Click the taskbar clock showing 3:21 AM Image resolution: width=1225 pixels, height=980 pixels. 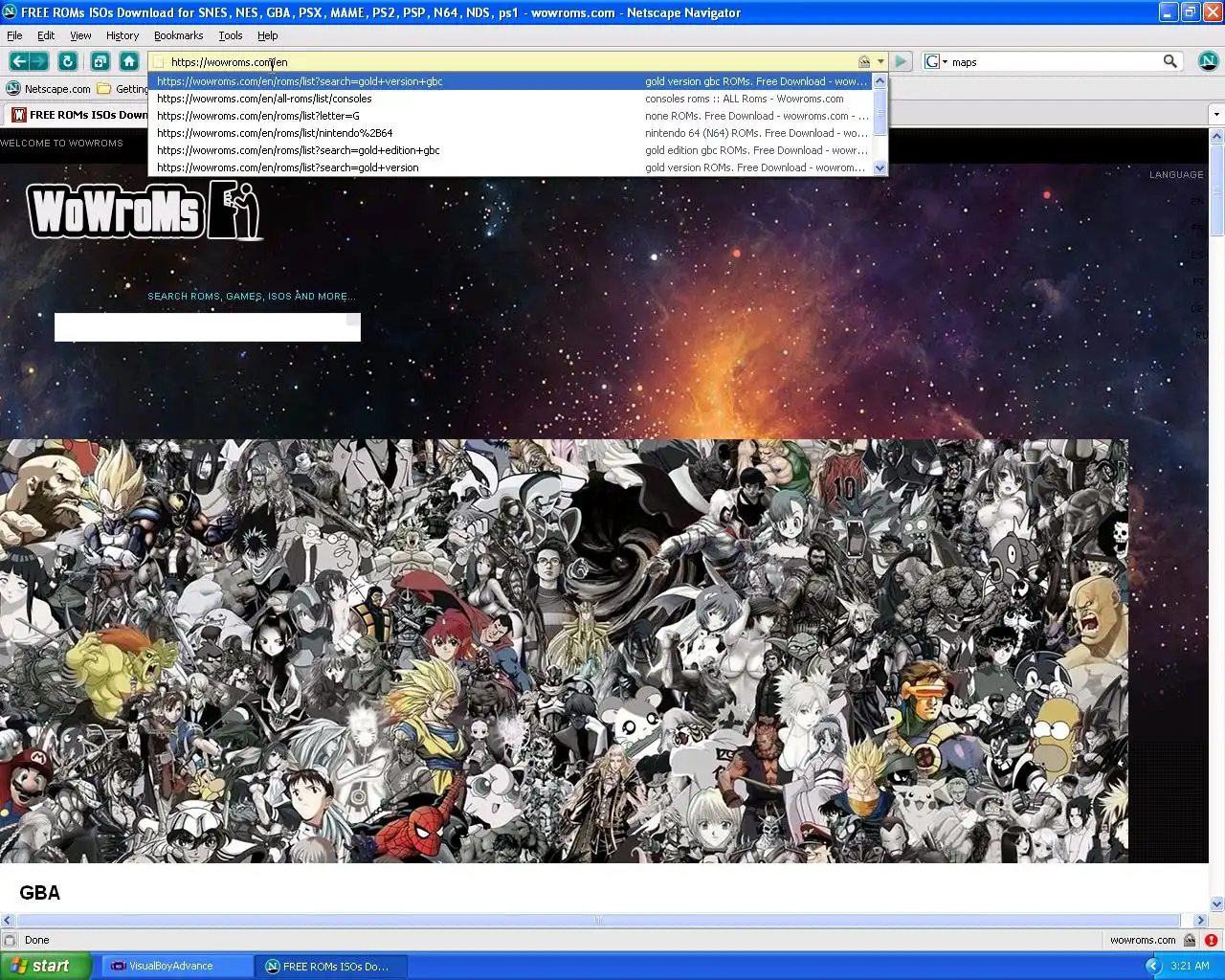1190,966
